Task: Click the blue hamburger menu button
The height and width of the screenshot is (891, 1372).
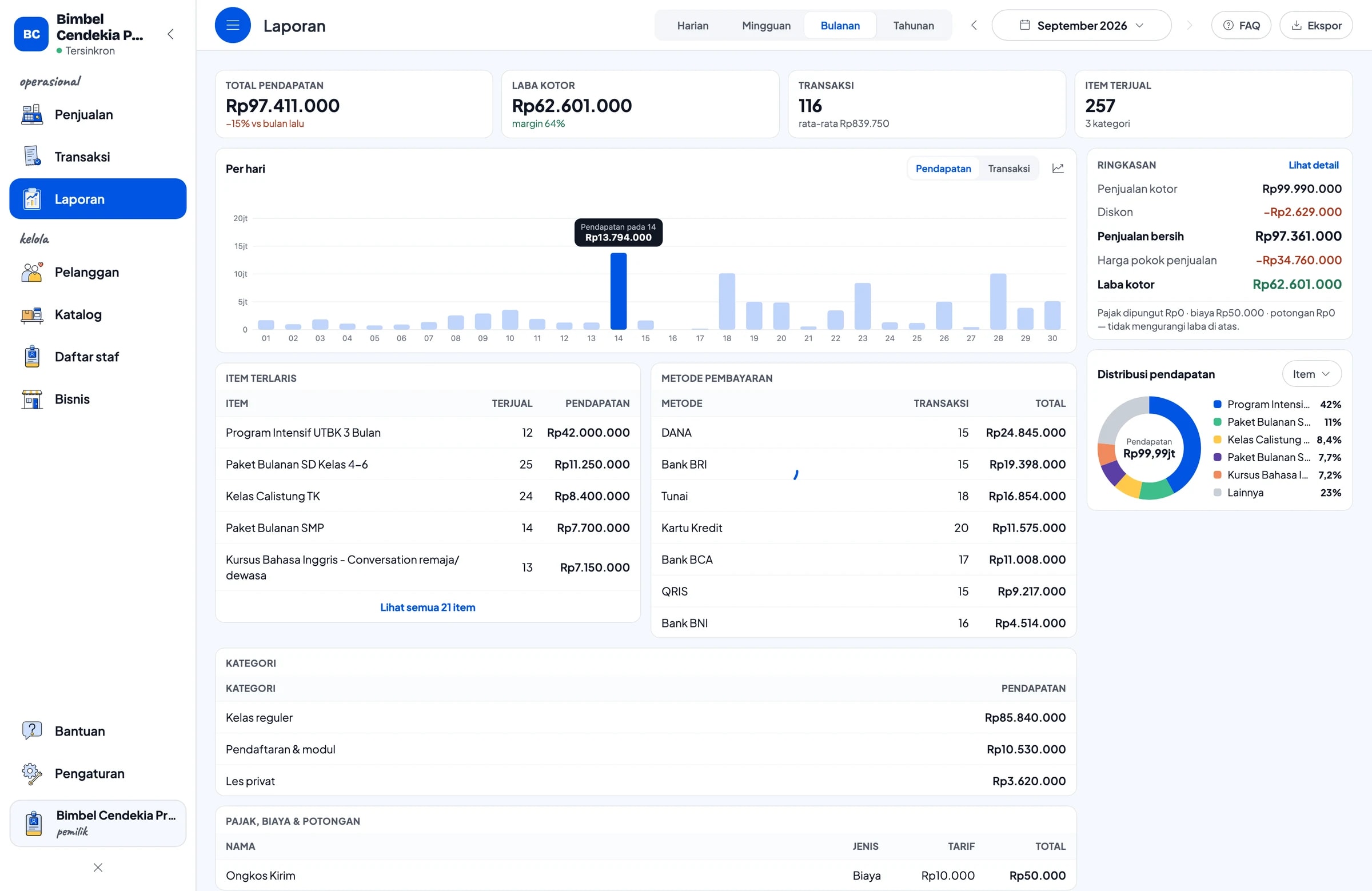Action: (233, 25)
